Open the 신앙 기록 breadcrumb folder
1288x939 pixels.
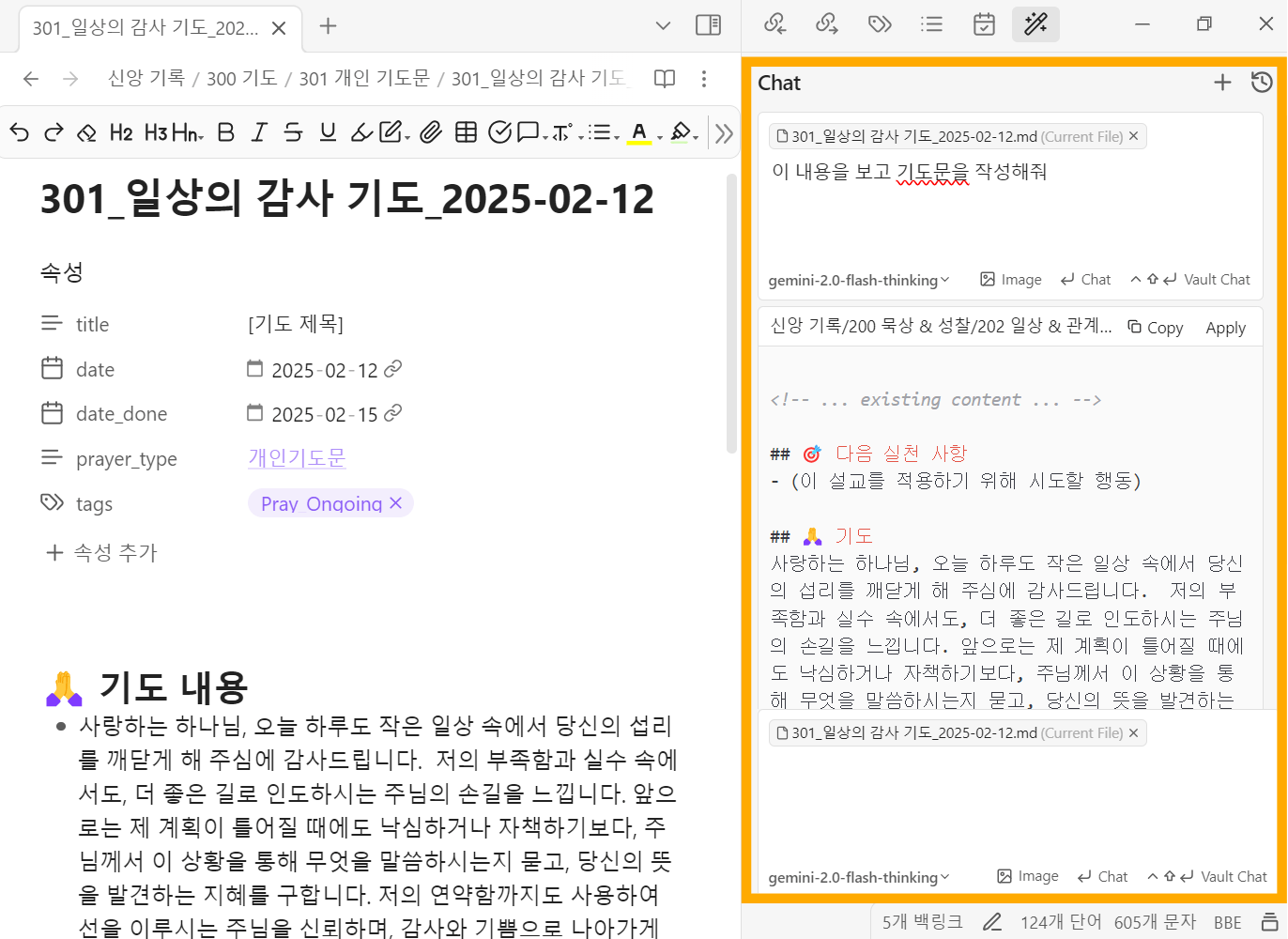click(x=146, y=79)
